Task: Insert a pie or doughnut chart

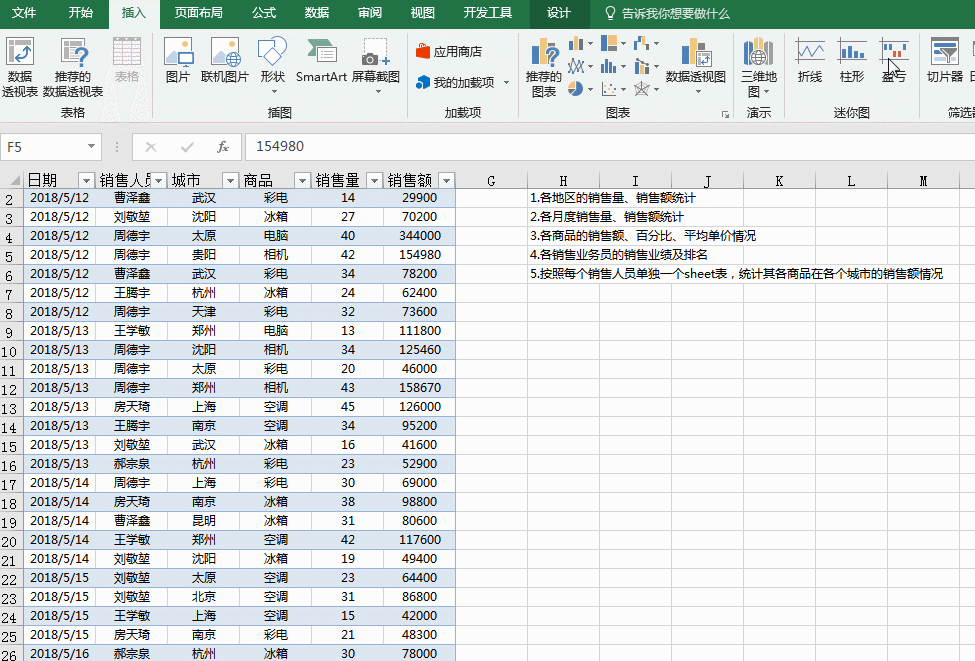Action: 581,89
